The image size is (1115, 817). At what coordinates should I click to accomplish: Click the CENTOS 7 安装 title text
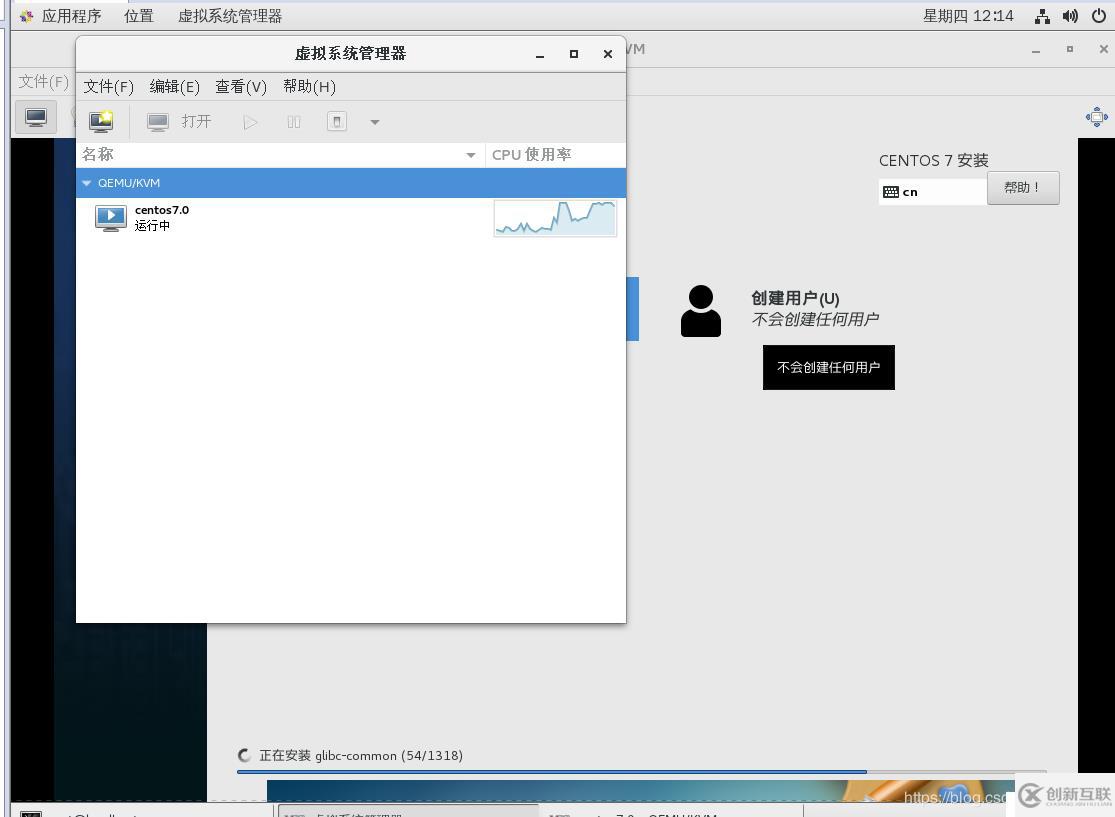(934, 161)
